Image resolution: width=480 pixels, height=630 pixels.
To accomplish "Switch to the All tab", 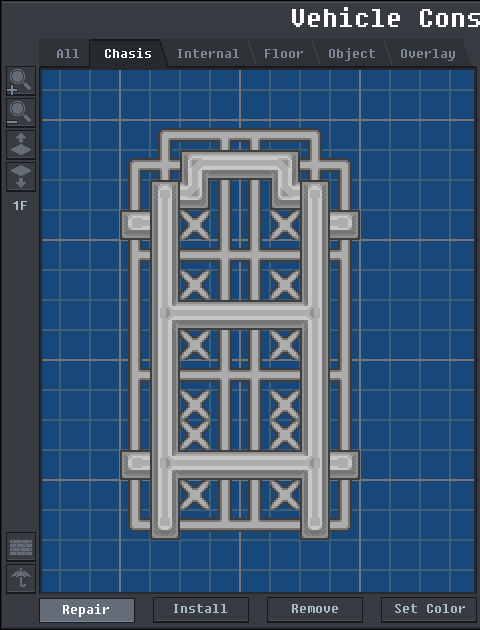I will [67, 53].
